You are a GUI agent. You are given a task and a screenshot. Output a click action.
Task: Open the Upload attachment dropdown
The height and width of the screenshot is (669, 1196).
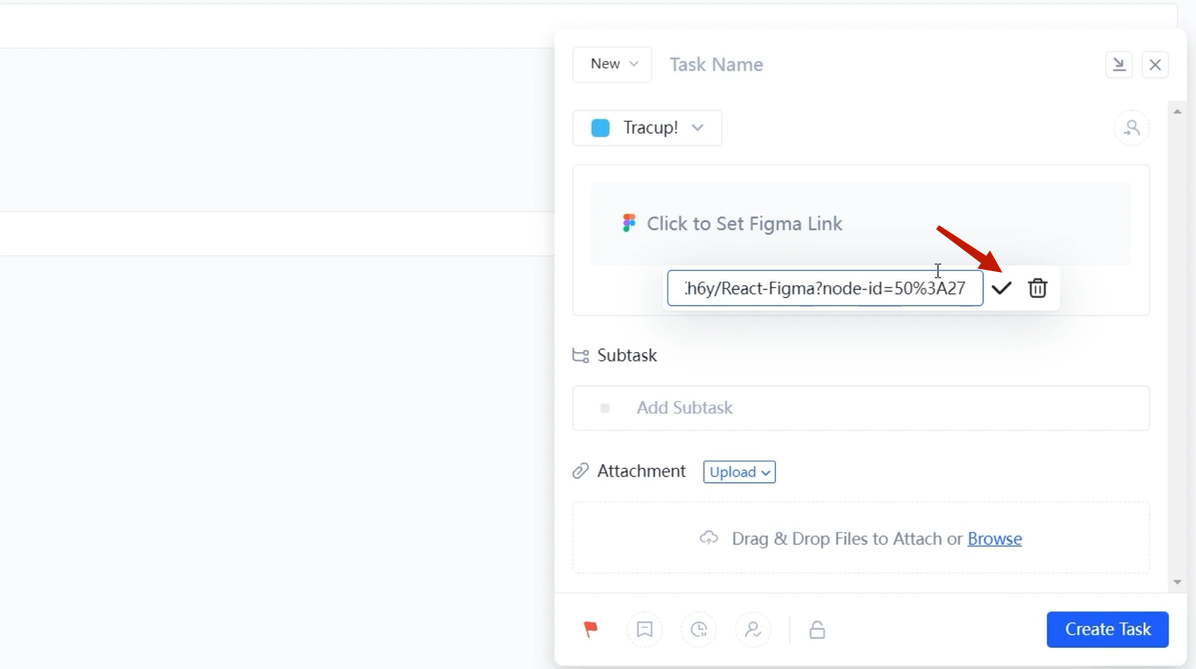[739, 472]
